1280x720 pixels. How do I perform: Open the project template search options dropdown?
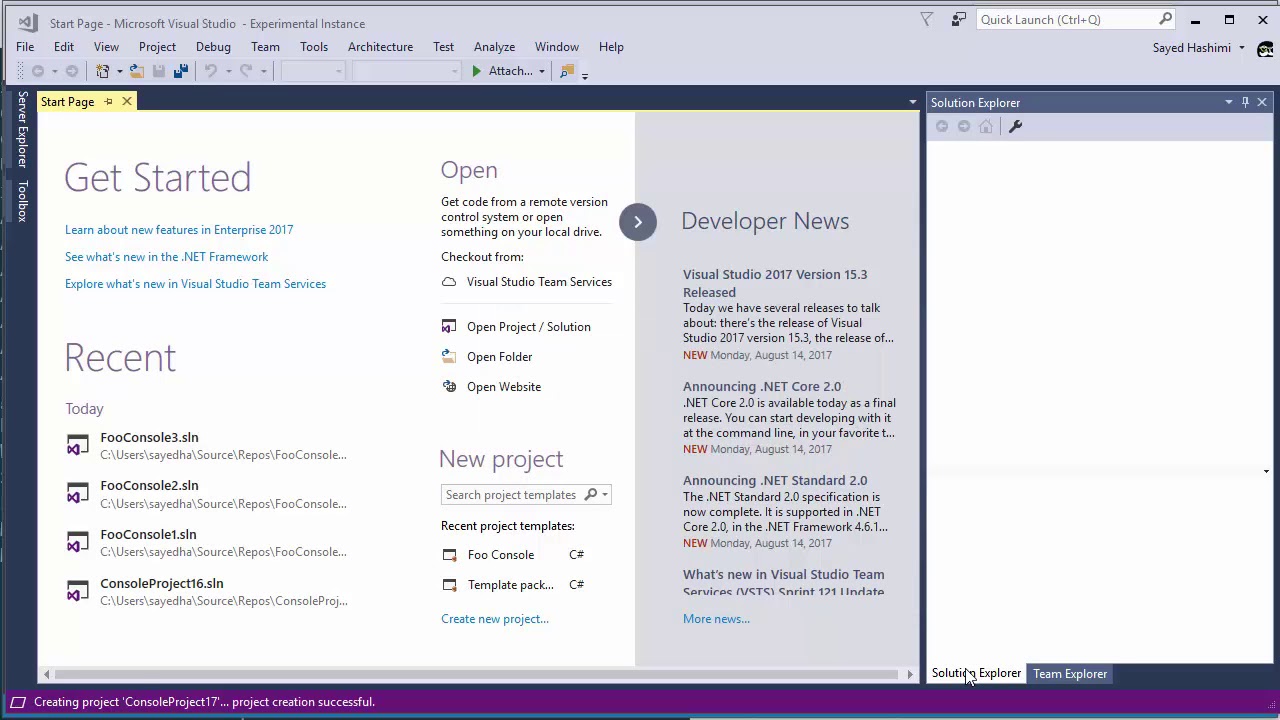[x=604, y=495]
